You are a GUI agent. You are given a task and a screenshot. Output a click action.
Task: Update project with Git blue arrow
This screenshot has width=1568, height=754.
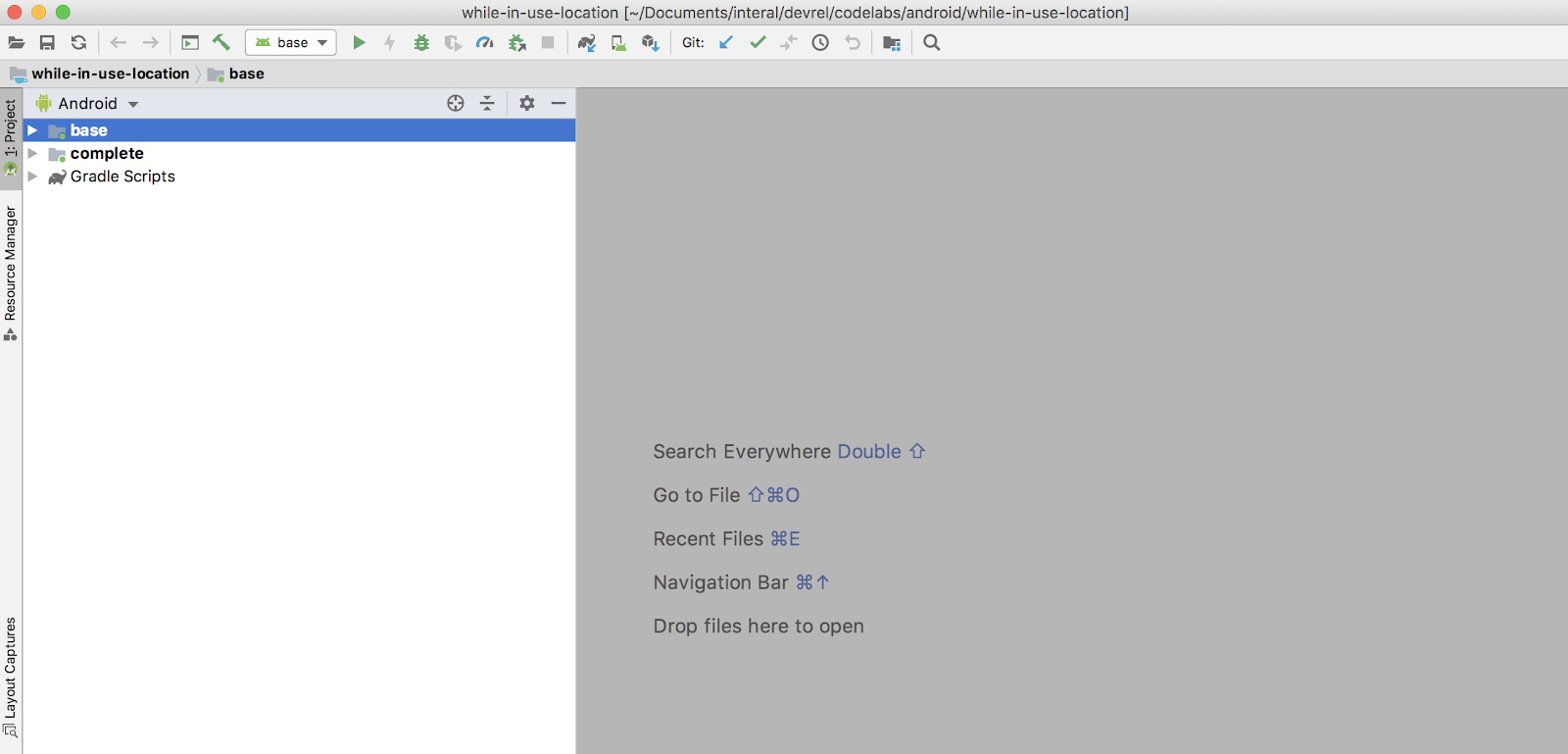(726, 42)
